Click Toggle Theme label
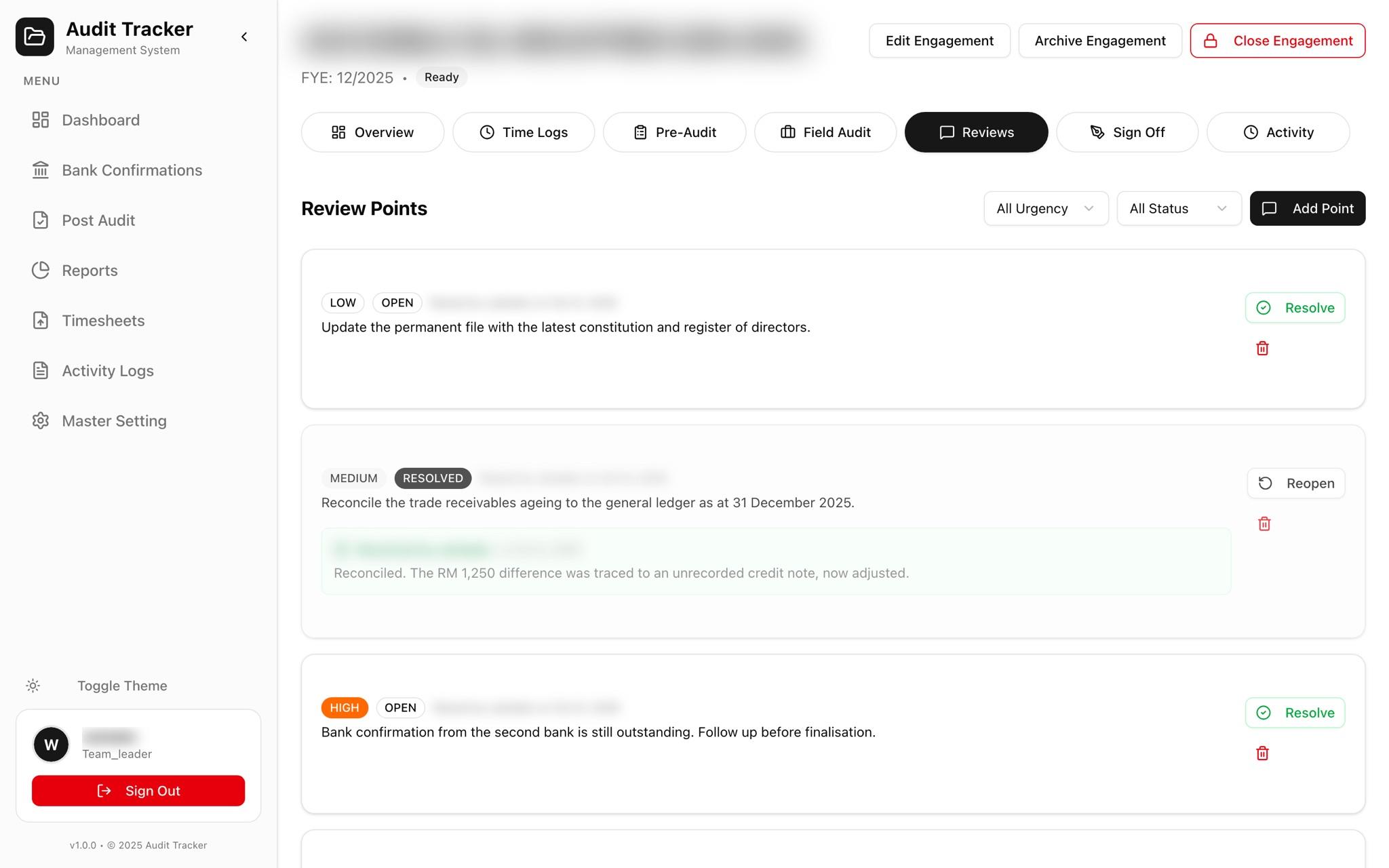Screen dimensions: 1389x868 click(x=122, y=686)
